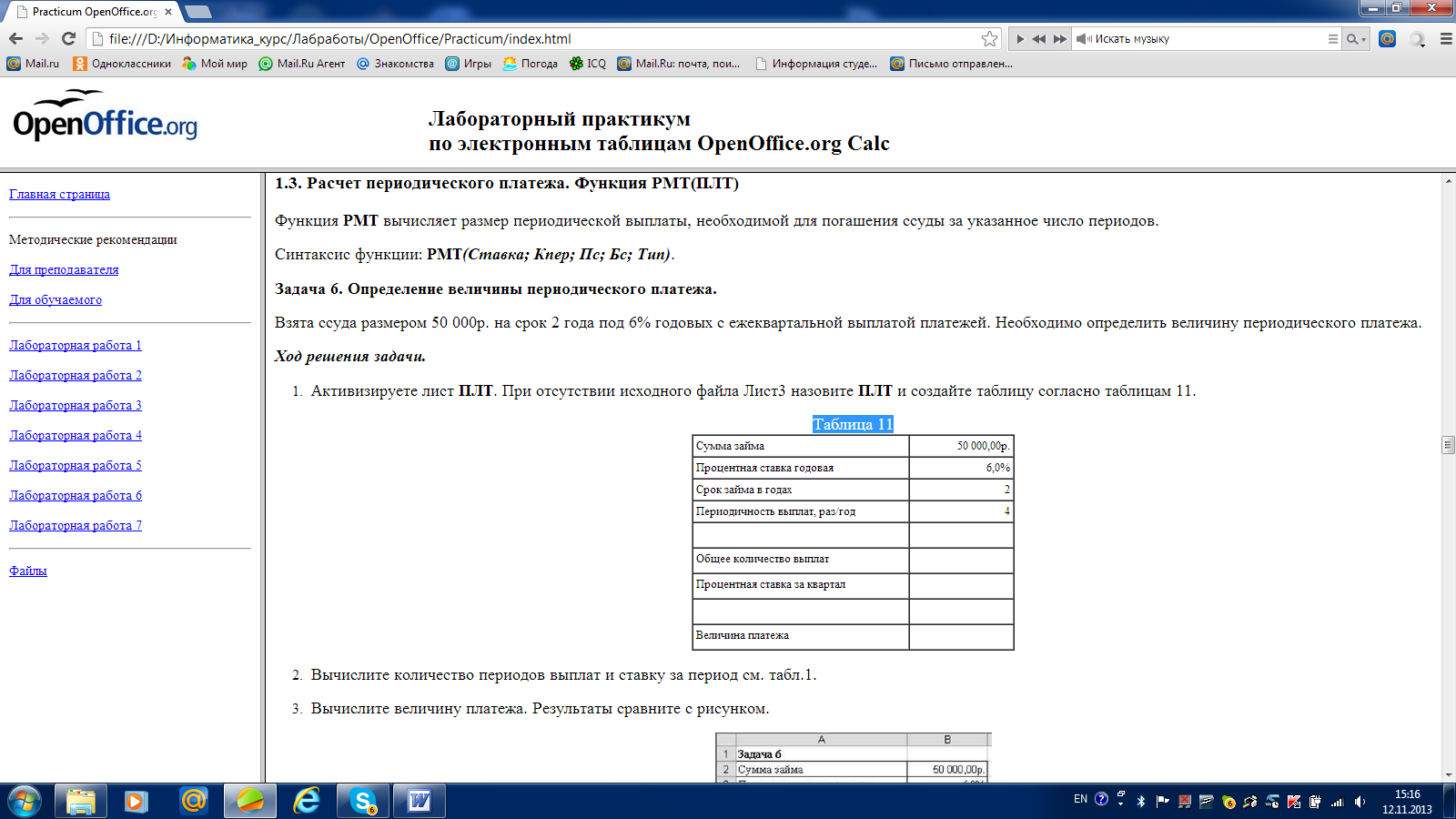The width and height of the screenshot is (1456, 819).
Task: Click the volume speaker tray icon
Action: click(x=1360, y=802)
